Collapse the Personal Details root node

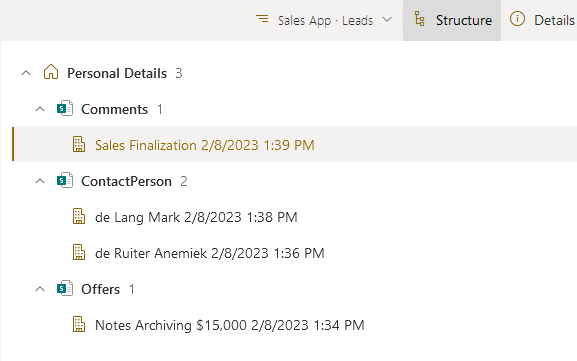pos(26,73)
